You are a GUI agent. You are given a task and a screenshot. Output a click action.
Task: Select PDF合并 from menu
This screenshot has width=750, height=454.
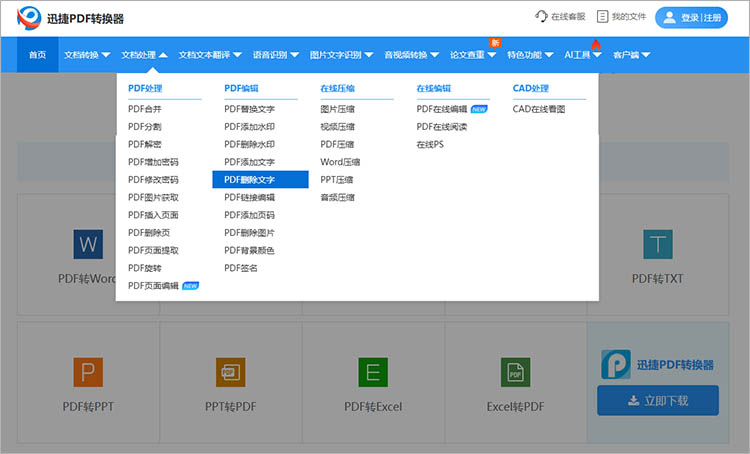[145, 109]
